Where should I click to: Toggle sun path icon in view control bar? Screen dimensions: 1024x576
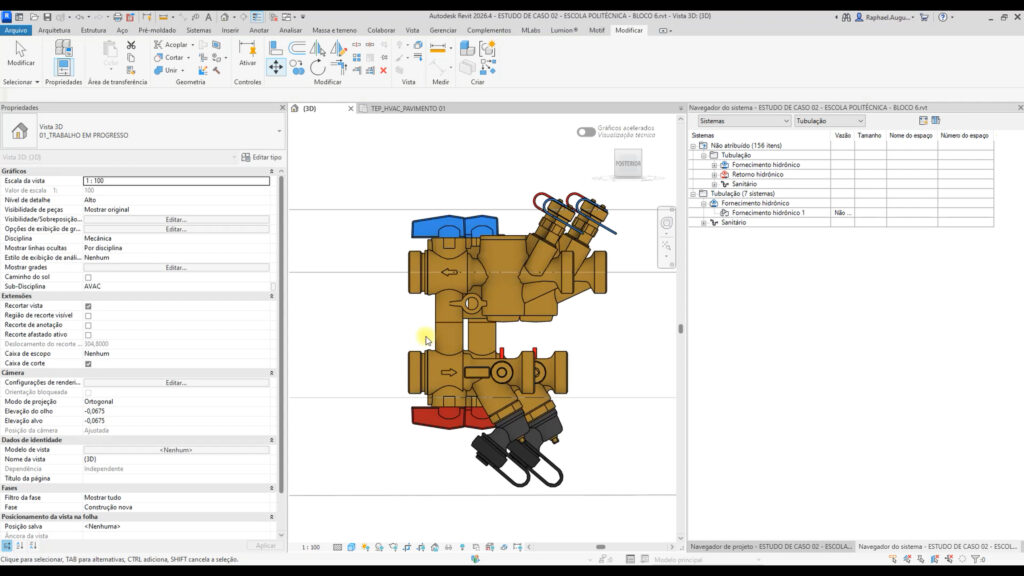tap(365, 547)
